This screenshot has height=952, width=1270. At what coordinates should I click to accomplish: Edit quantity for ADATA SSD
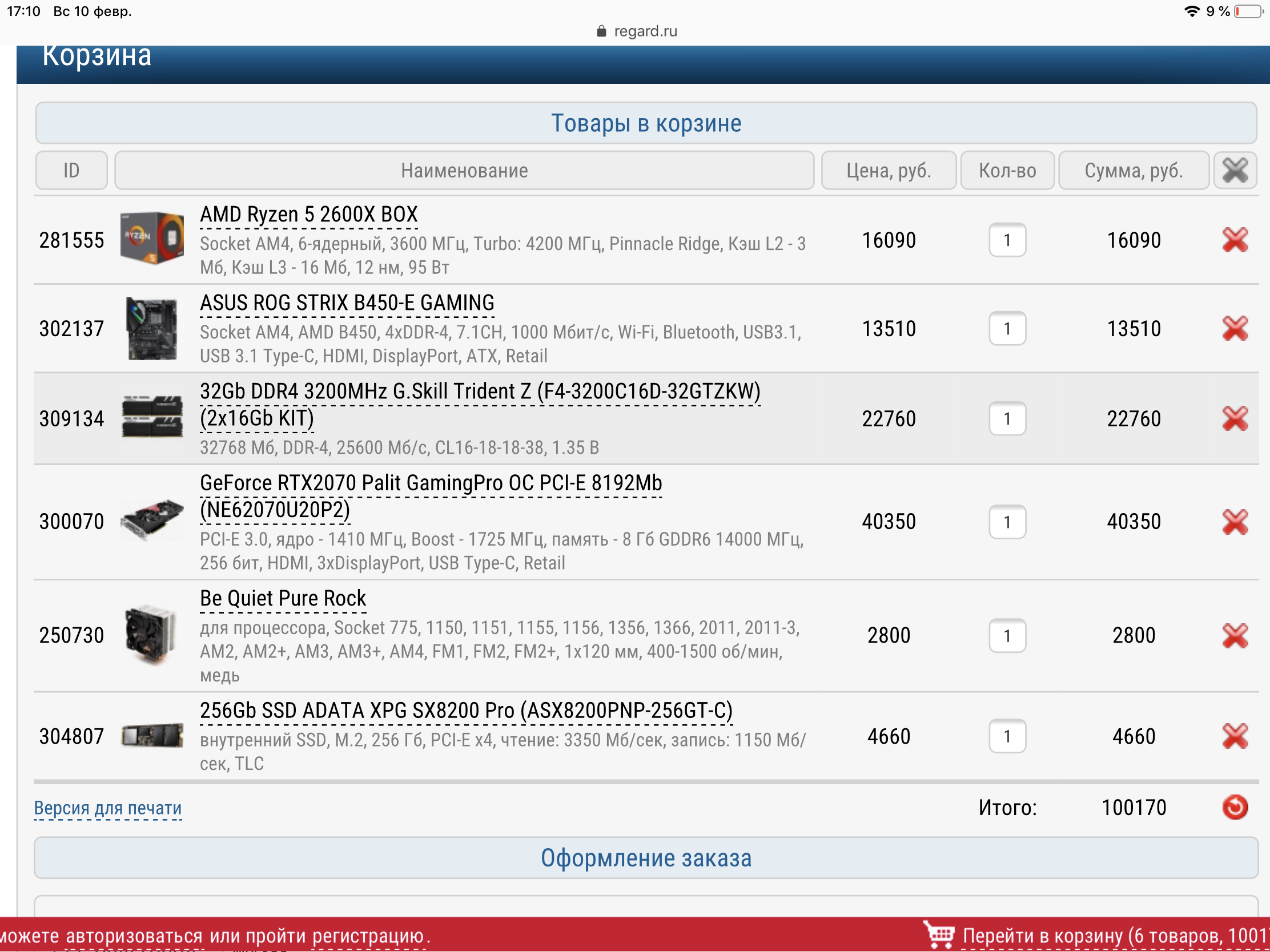point(1007,736)
